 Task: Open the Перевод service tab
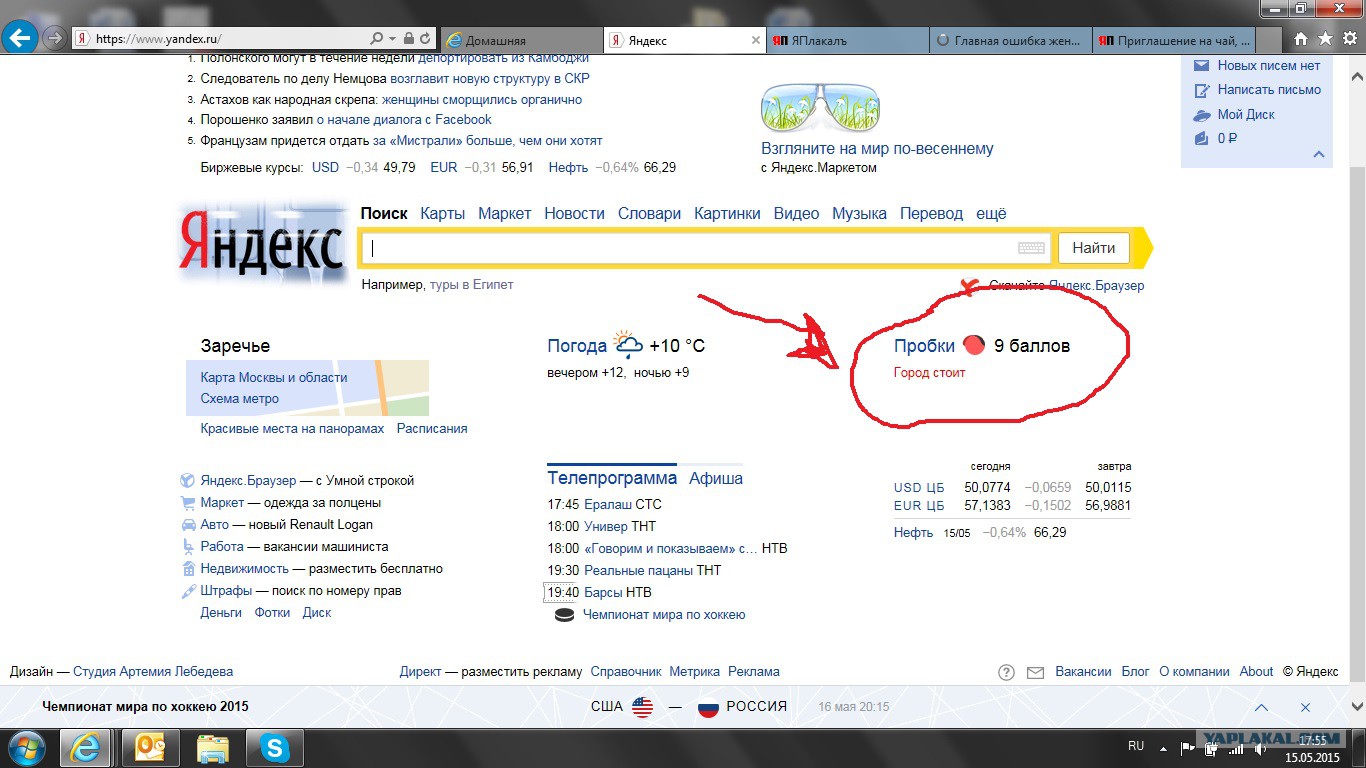[931, 213]
